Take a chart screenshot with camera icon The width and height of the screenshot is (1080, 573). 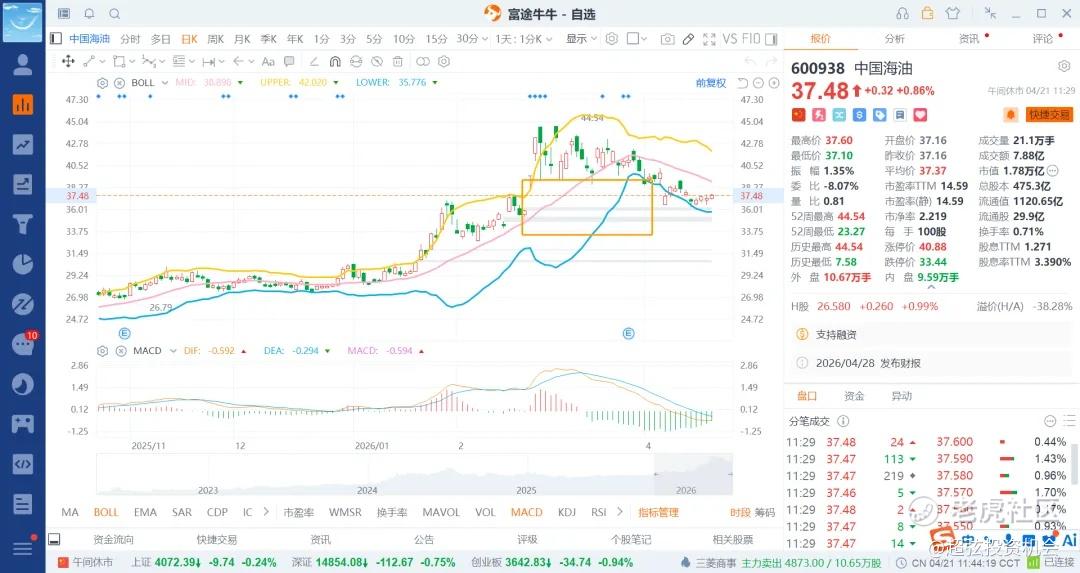[667, 39]
